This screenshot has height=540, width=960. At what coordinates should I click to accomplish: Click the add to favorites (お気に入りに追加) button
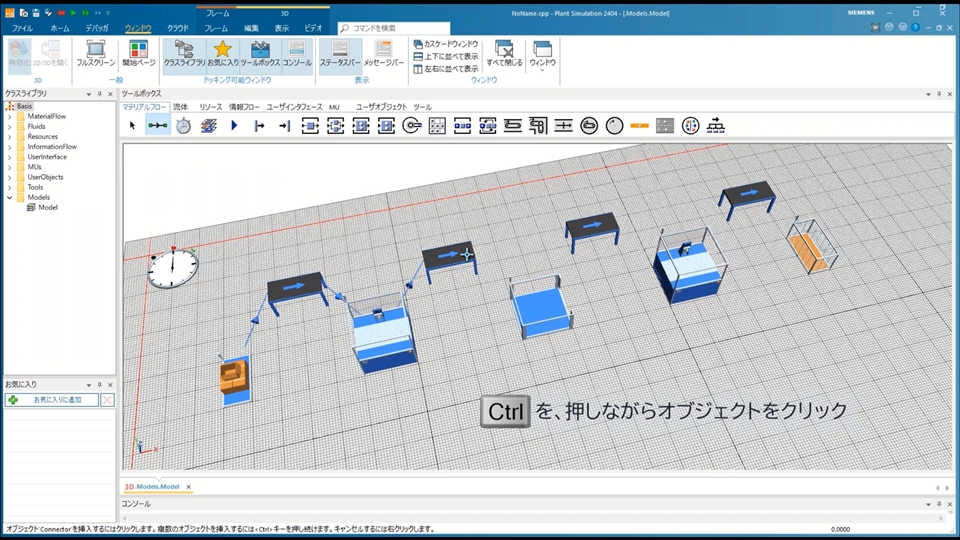click(51, 400)
